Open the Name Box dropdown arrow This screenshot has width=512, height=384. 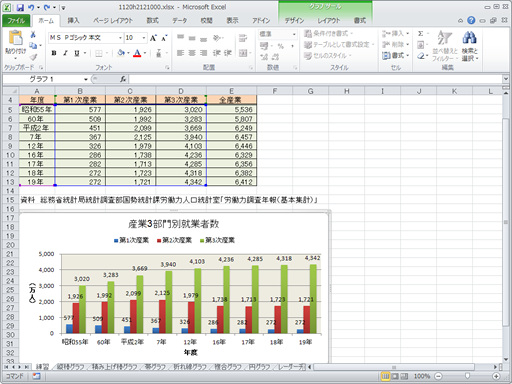pos(86,79)
